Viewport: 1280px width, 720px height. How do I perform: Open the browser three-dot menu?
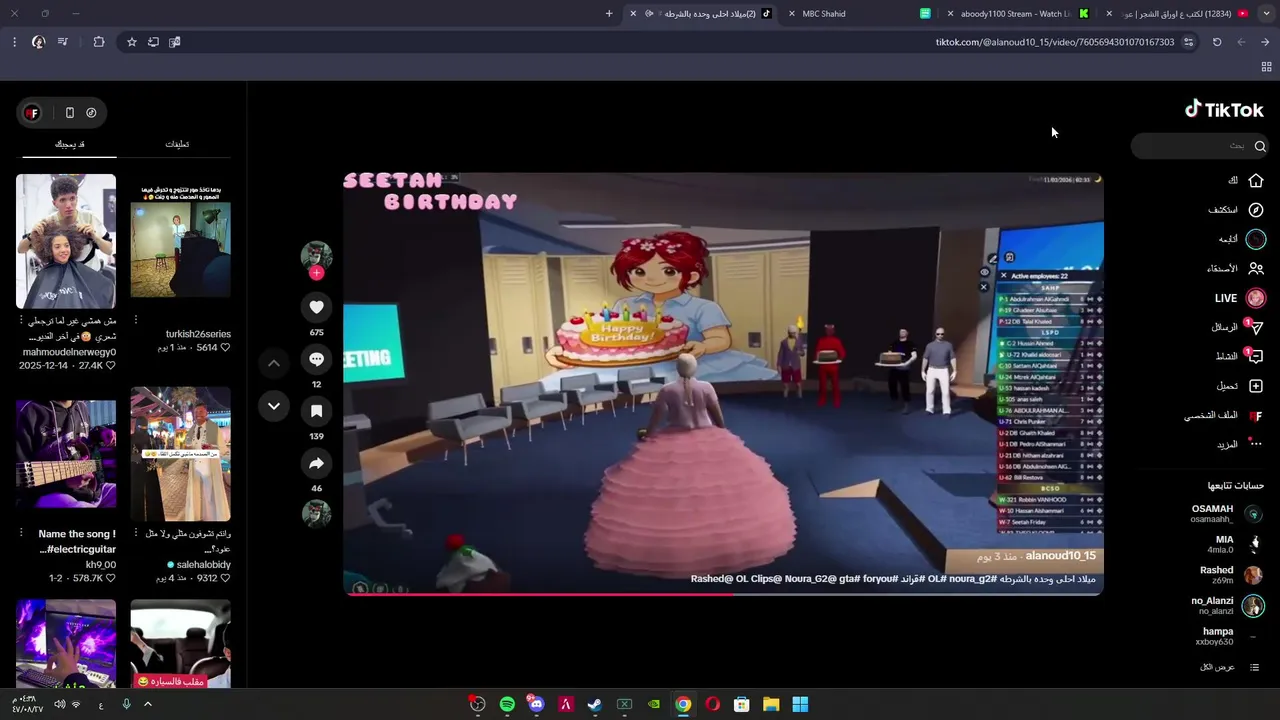tap(14, 42)
